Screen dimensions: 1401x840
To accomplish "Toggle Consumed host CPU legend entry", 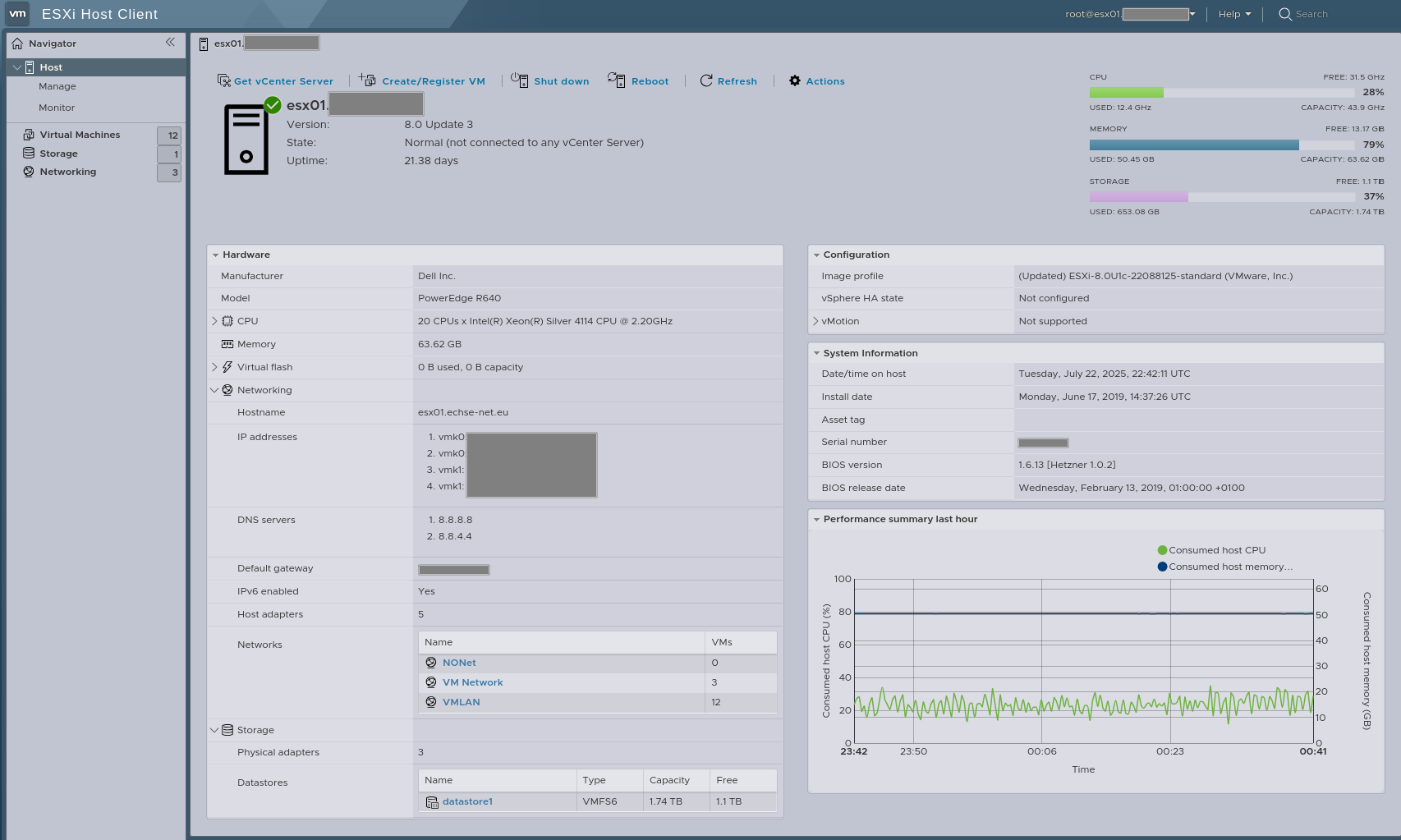I will [1211, 550].
